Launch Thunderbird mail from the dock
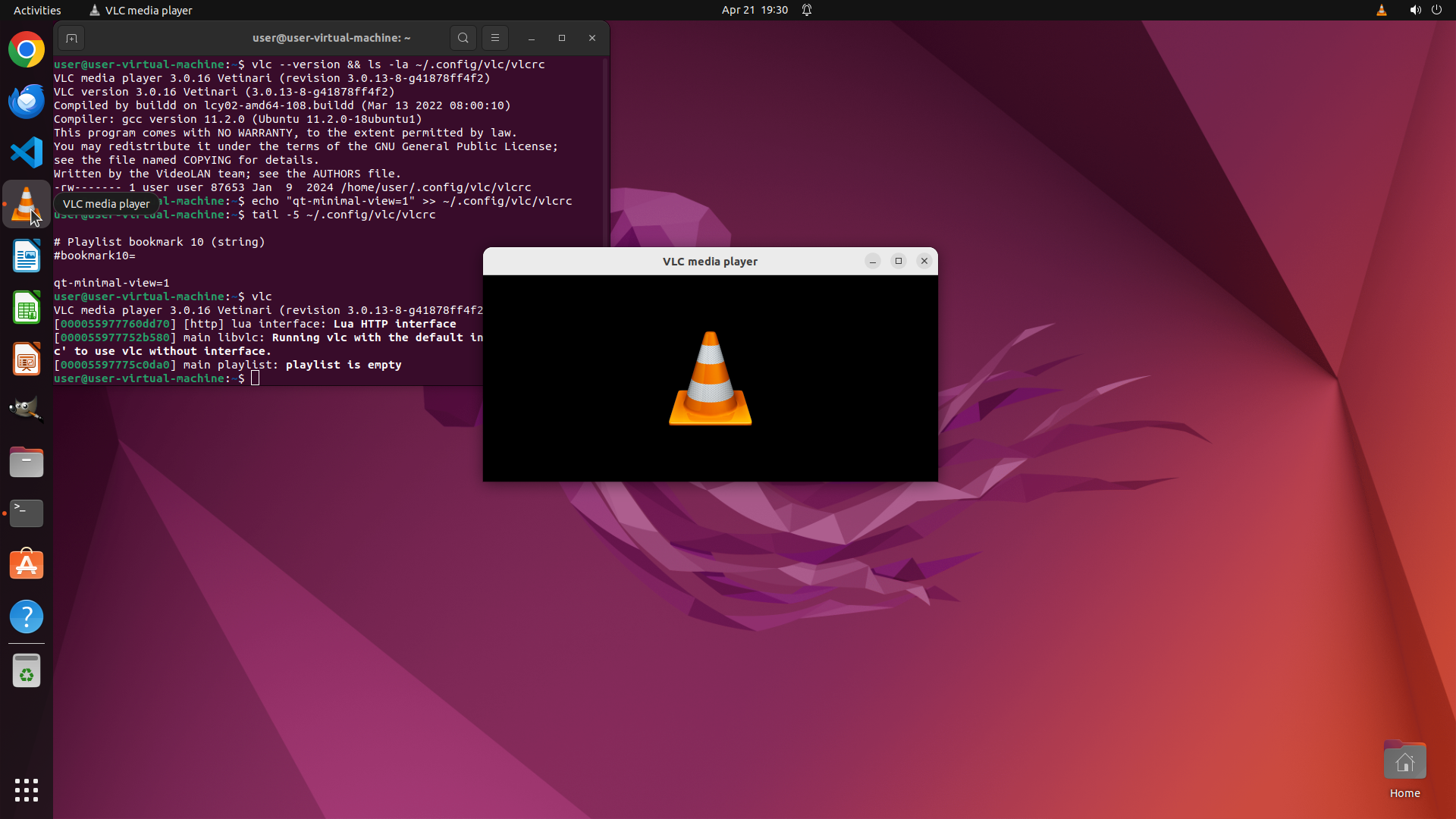Image resolution: width=1456 pixels, height=819 pixels. coord(27,102)
